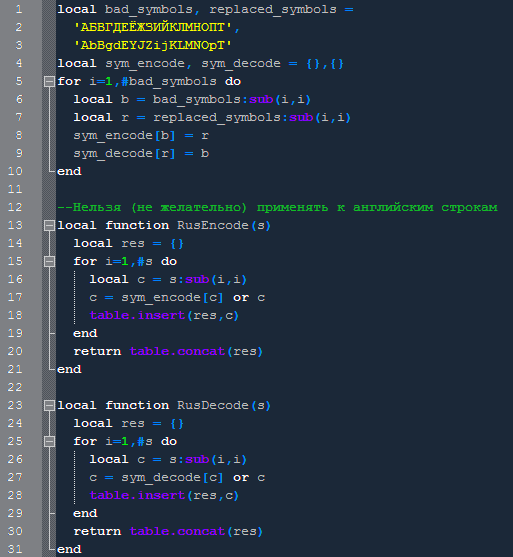Screen dimensions: 513x557
Task: Click sym_encode[b] assignment on line 8
Action: click(x=141, y=136)
